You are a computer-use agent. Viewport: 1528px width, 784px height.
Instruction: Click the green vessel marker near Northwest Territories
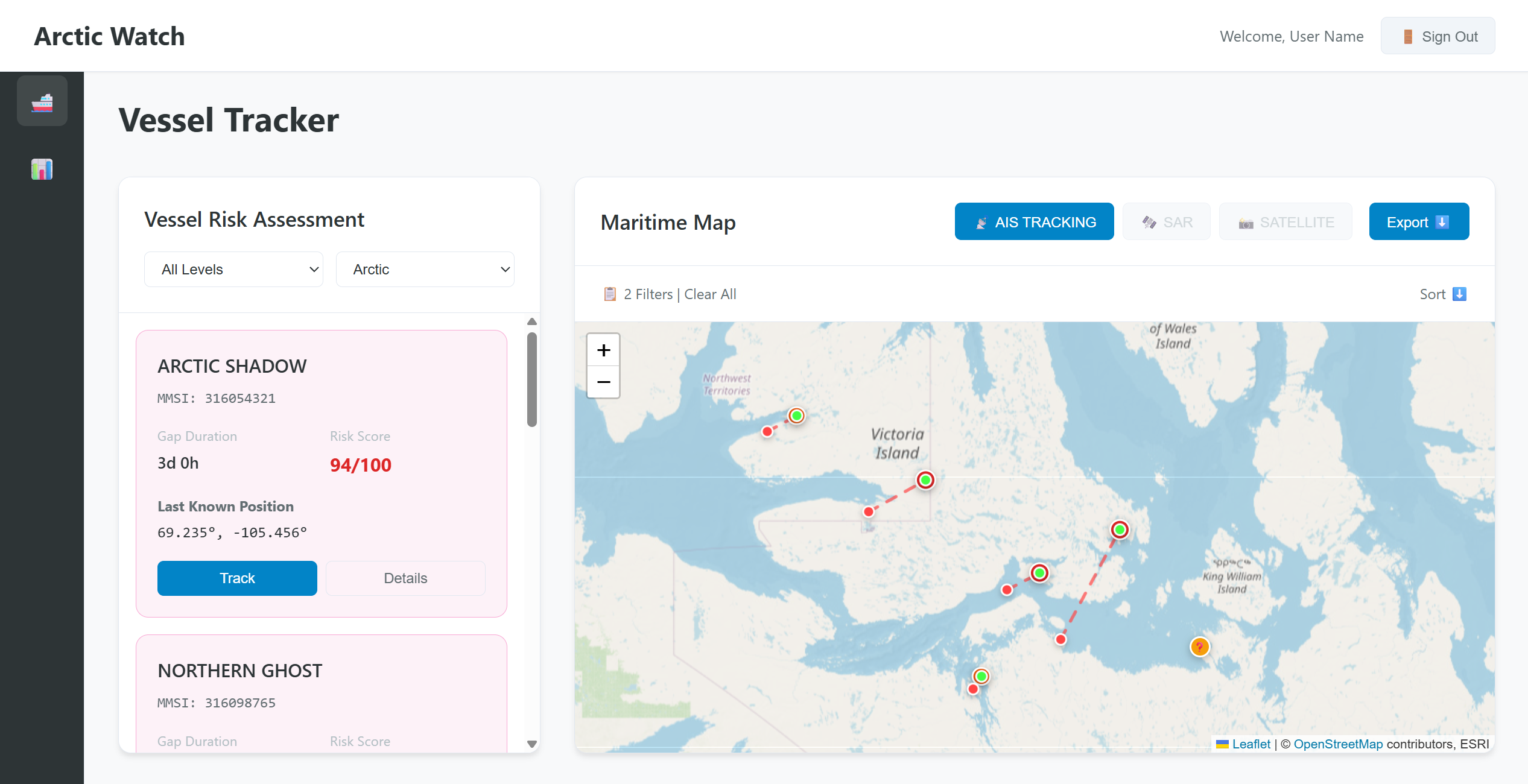(x=796, y=416)
